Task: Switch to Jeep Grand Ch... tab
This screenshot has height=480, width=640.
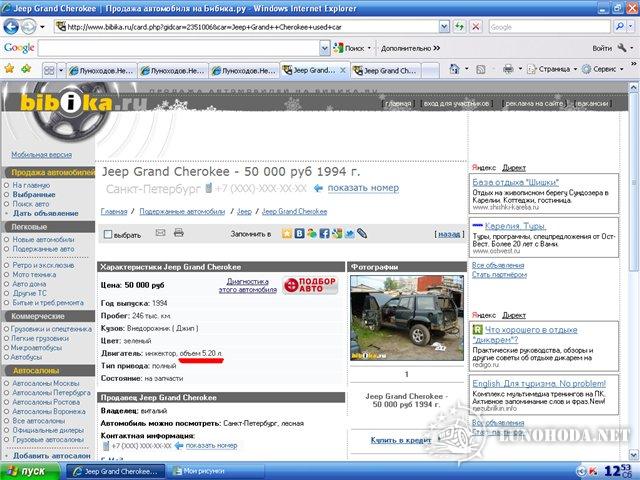Action: (386, 70)
